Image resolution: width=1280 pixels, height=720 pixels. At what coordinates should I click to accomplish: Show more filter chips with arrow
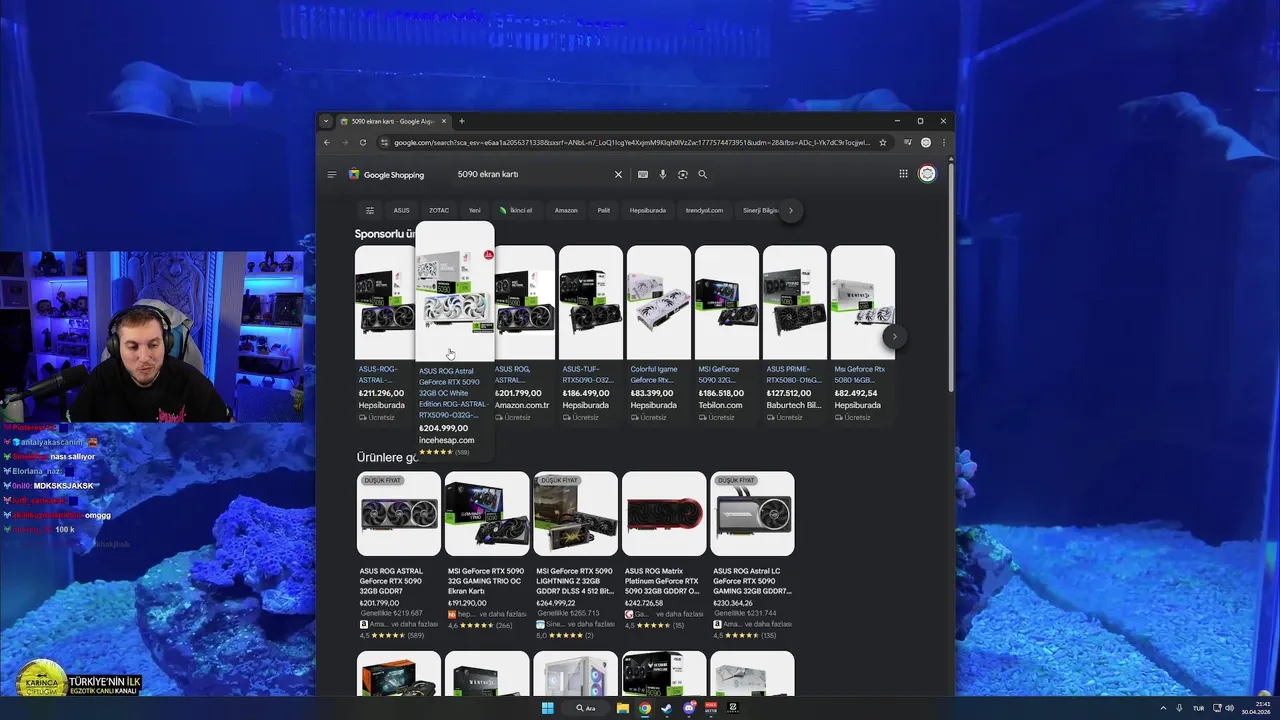[791, 210]
